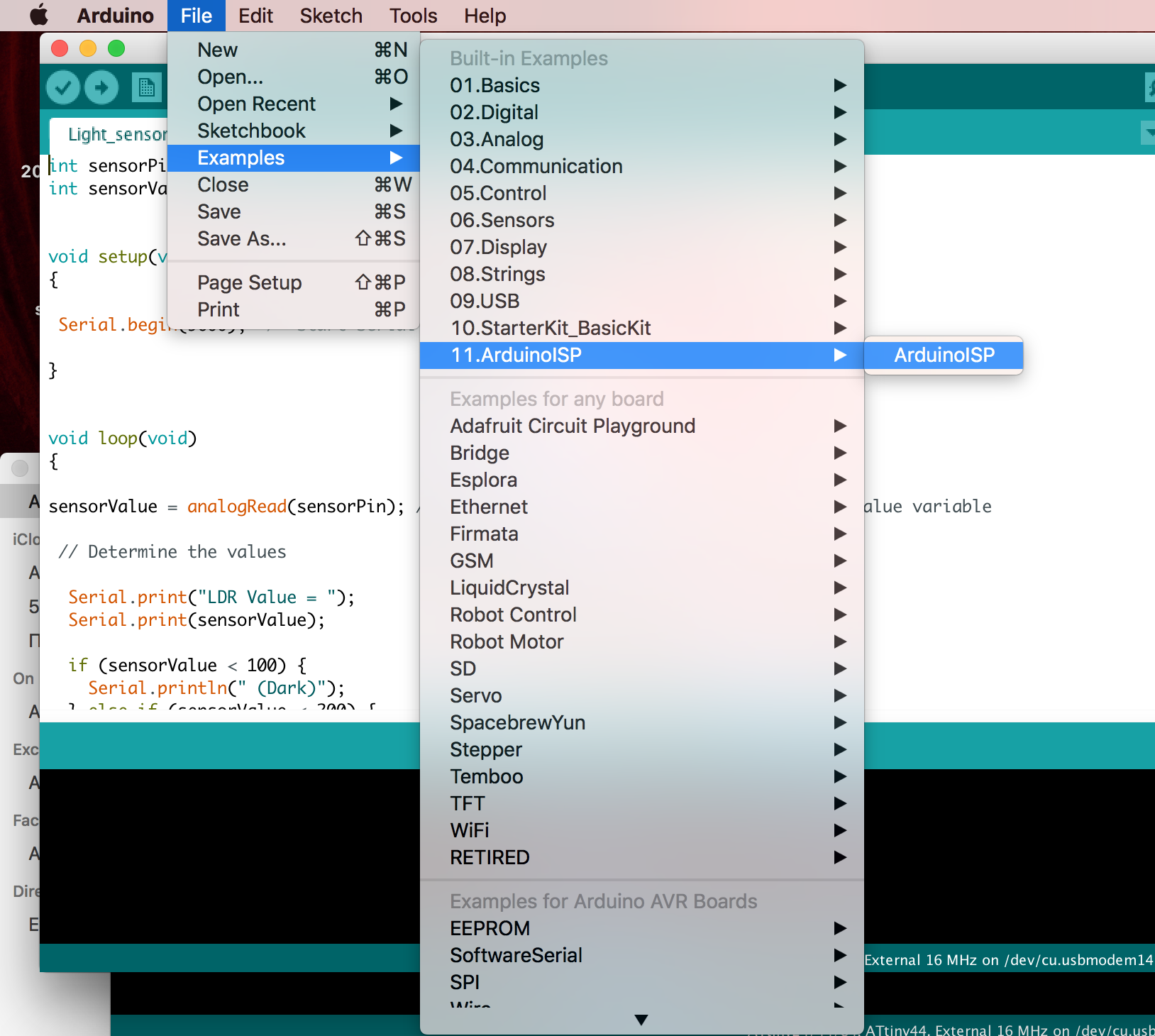
Task: Choose Print in the File menu
Action: click(294, 309)
